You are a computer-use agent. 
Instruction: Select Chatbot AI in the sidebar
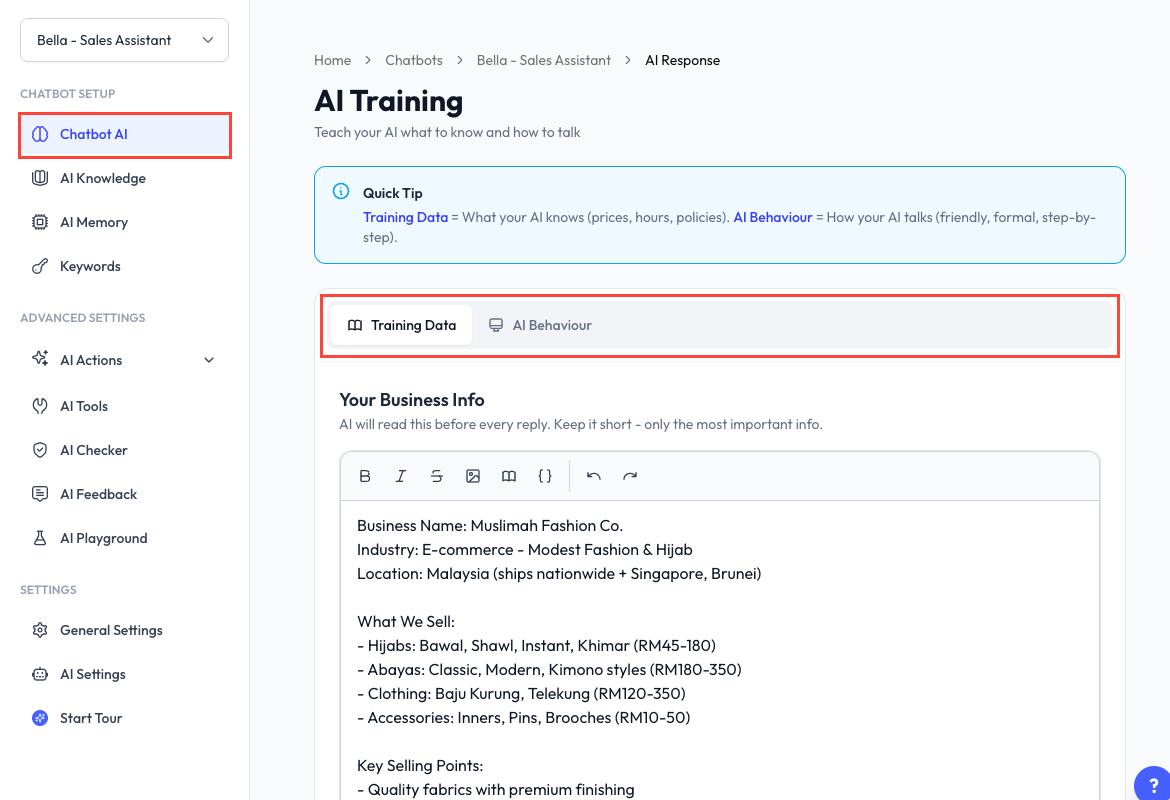click(125, 134)
